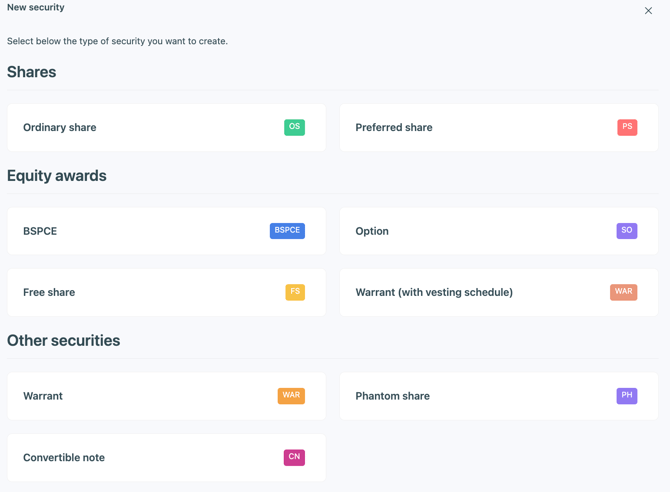Select Warrant label under Other securities

[43, 396]
